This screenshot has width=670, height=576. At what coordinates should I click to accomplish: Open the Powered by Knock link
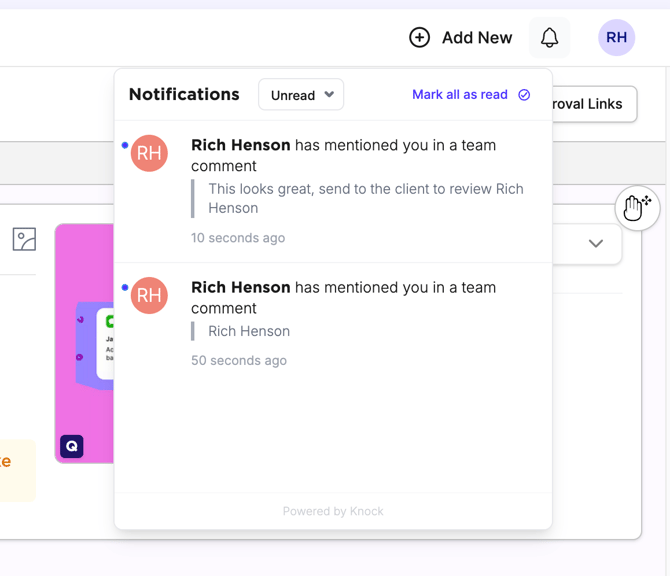(x=333, y=511)
